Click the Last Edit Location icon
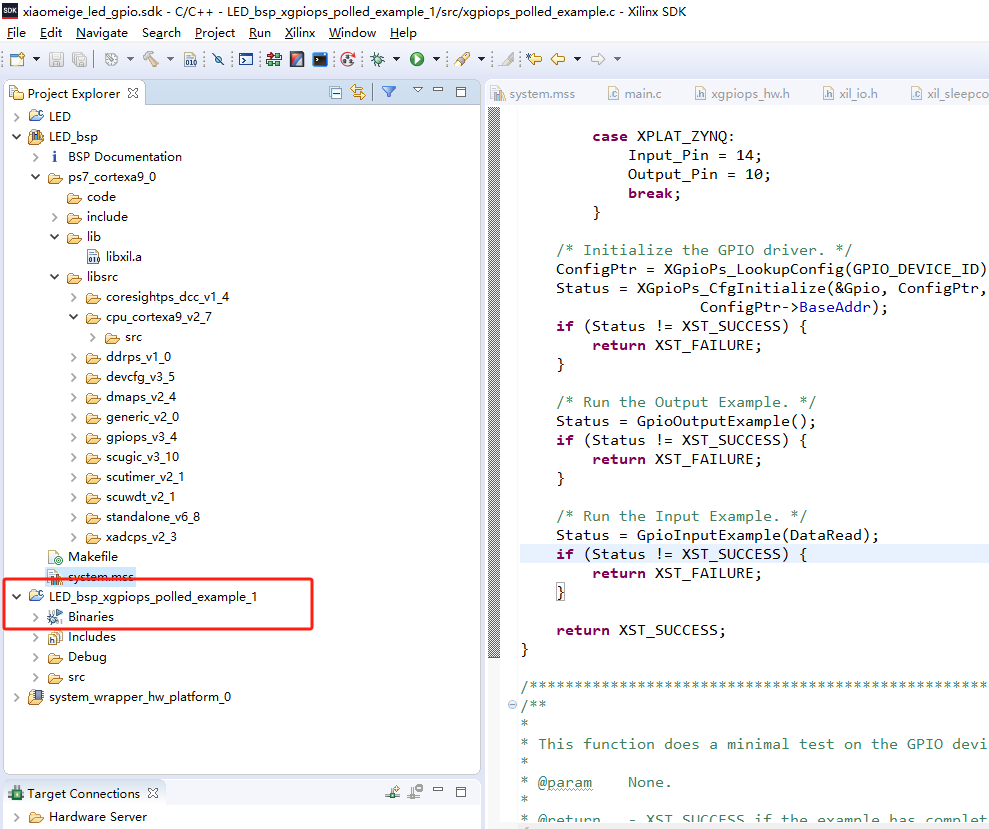The image size is (989, 829). tap(534, 59)
